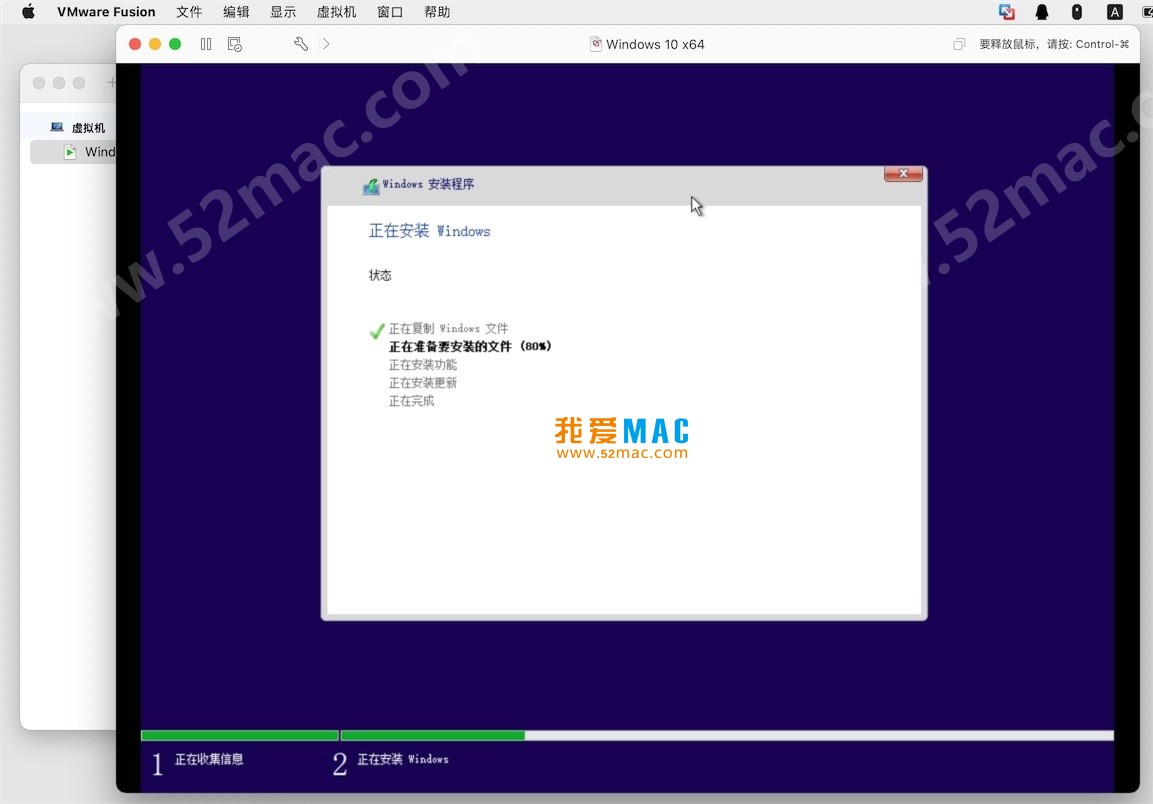Click the 正在收集信息 stage label
This screenshot has width=1153, height=804.
click(209, 759)
